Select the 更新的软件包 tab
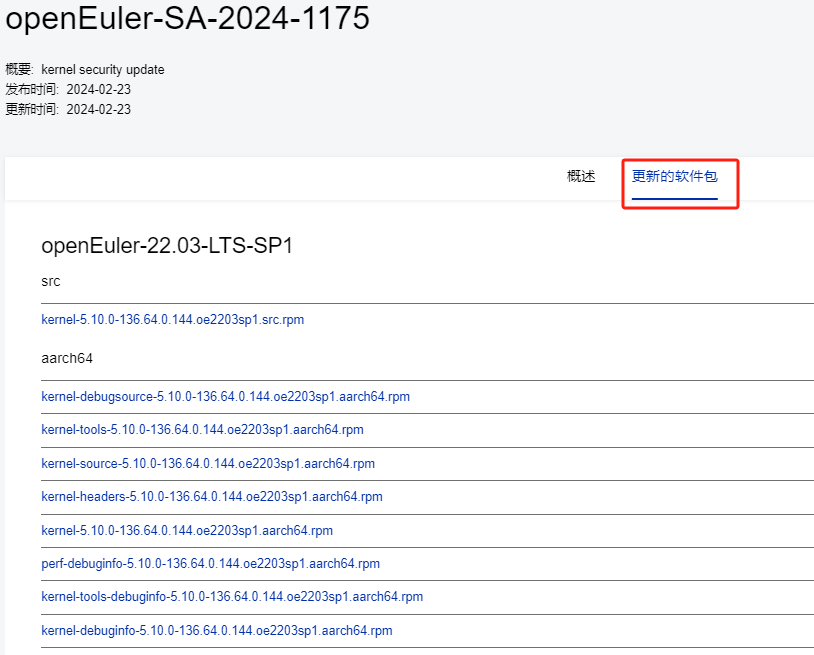 point(674,177)
